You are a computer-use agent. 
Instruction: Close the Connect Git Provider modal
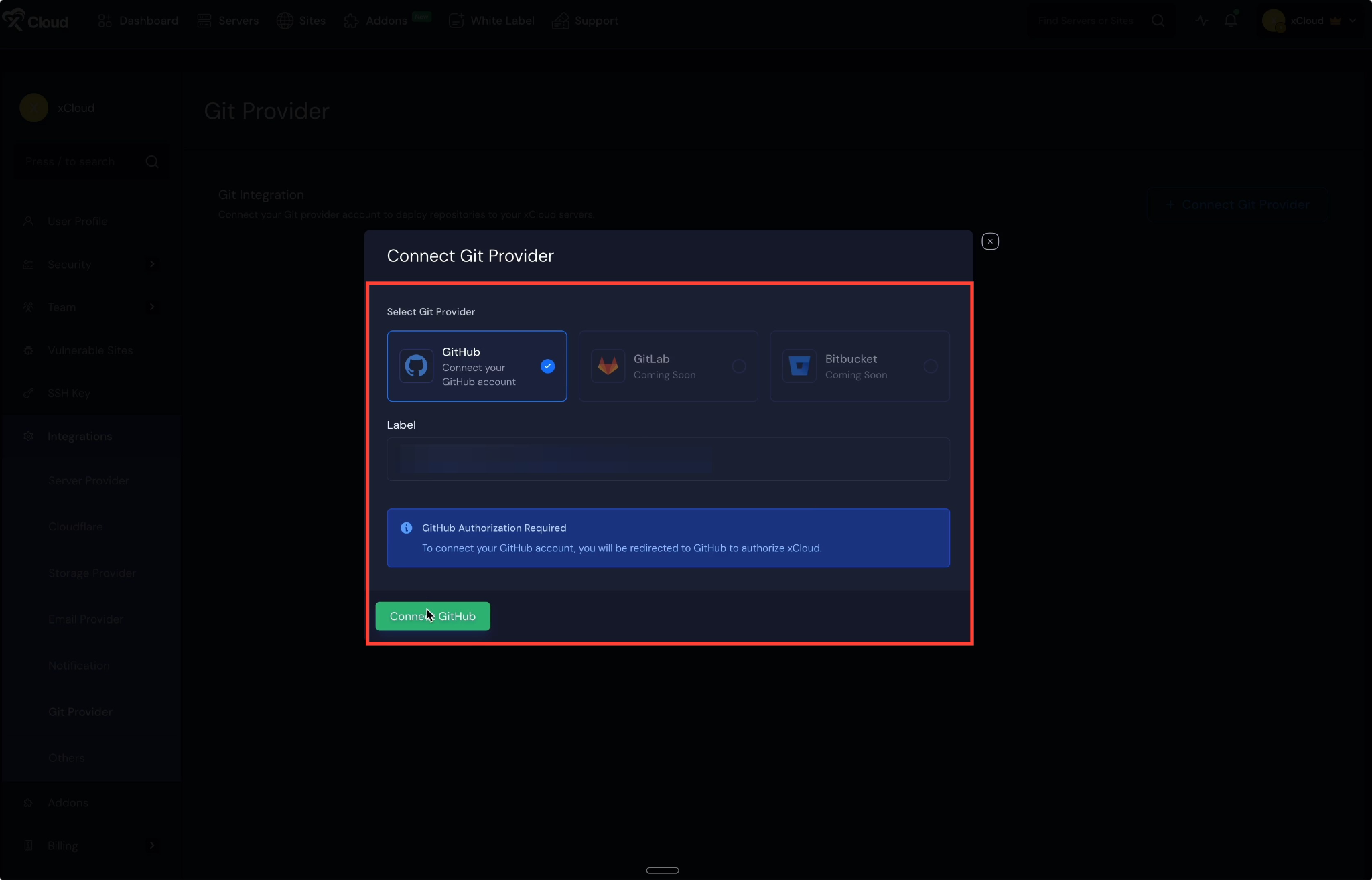[x=990, y=242]
